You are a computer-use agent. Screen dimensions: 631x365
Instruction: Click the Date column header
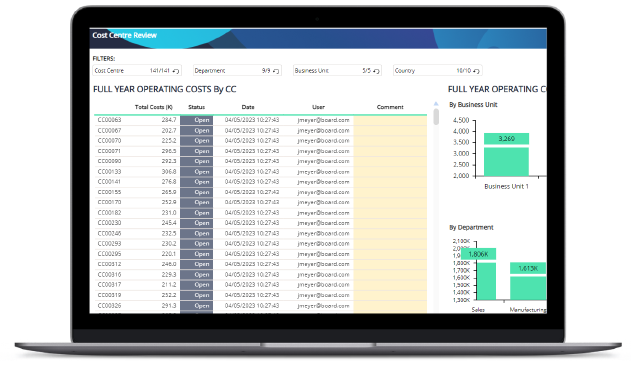point(248,107)
